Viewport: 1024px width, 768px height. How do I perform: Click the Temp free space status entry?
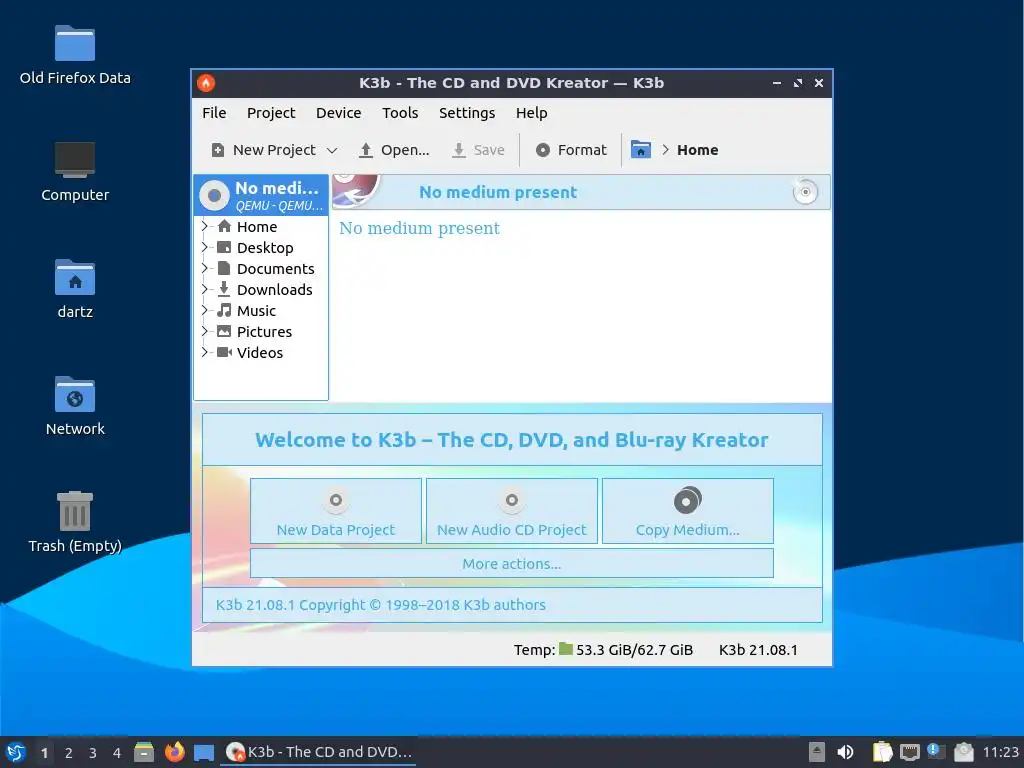603,650
